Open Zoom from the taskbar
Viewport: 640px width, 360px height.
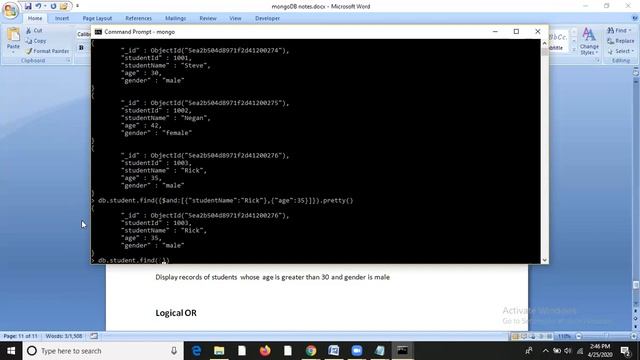pos(357,351)
